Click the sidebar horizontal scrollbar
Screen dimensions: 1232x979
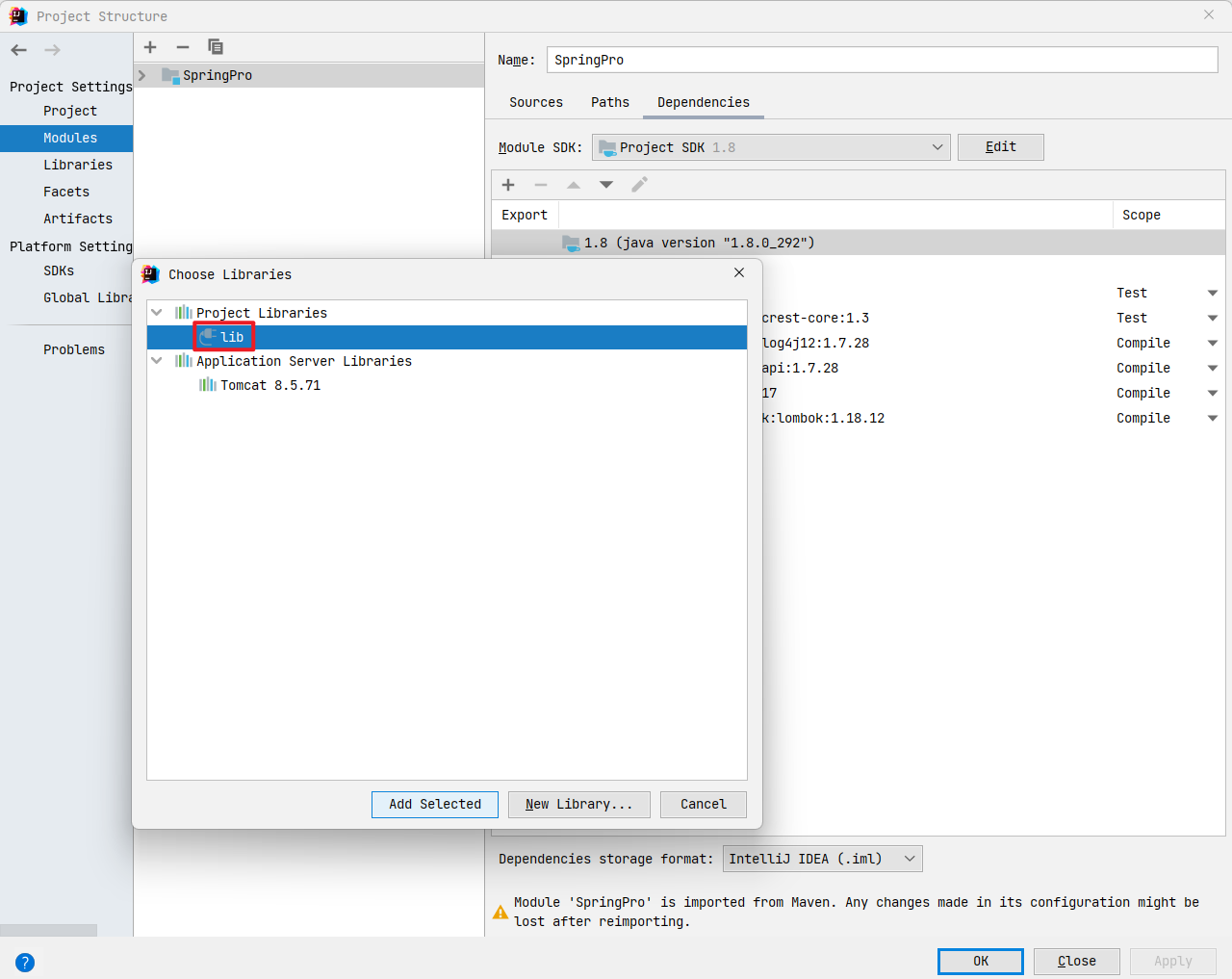point(48,930)
